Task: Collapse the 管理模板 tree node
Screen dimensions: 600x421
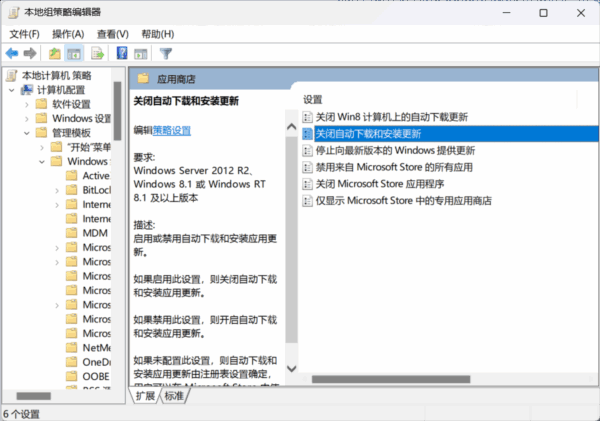Action: [26, 132]
